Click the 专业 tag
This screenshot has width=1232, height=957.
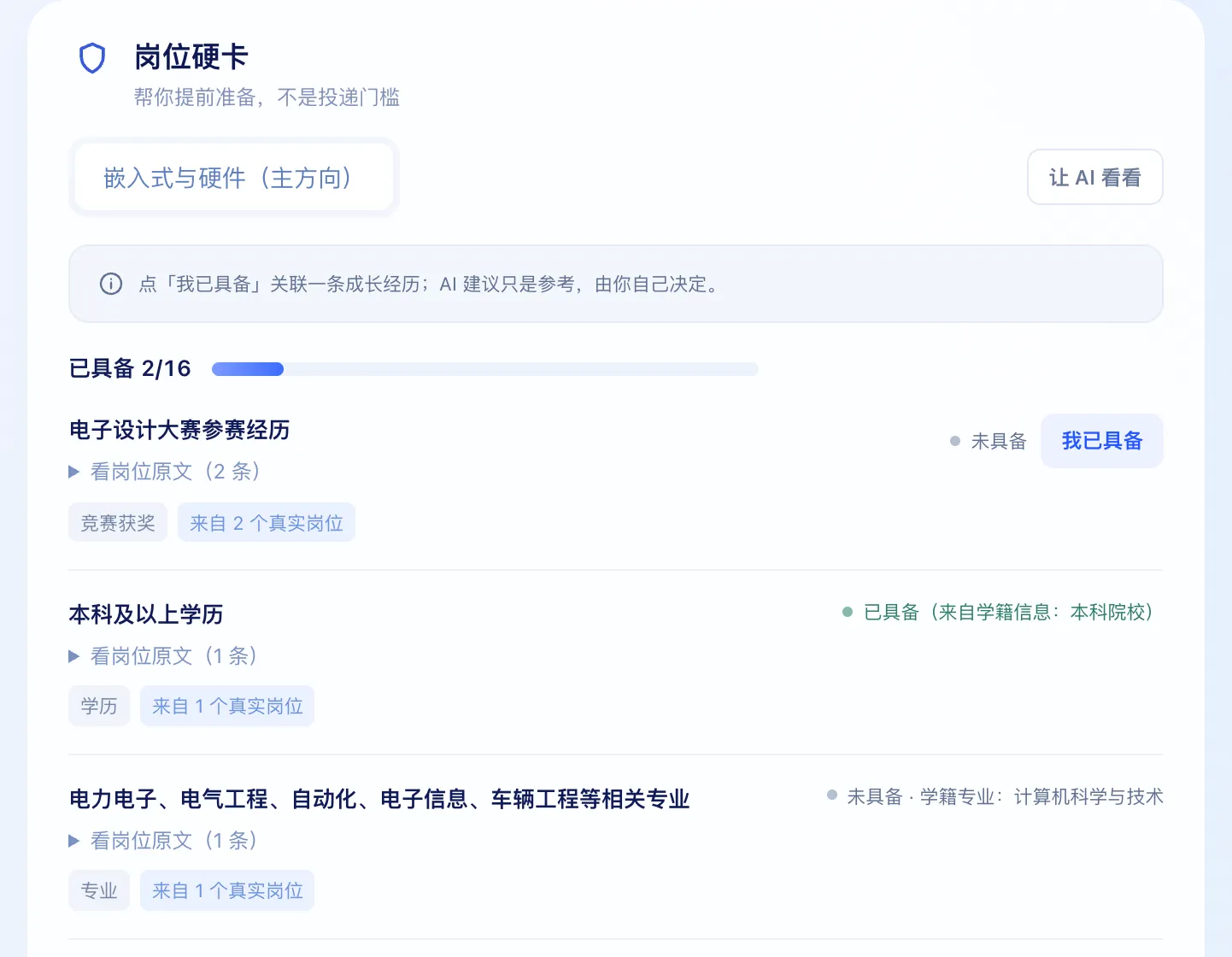point(99,890)
